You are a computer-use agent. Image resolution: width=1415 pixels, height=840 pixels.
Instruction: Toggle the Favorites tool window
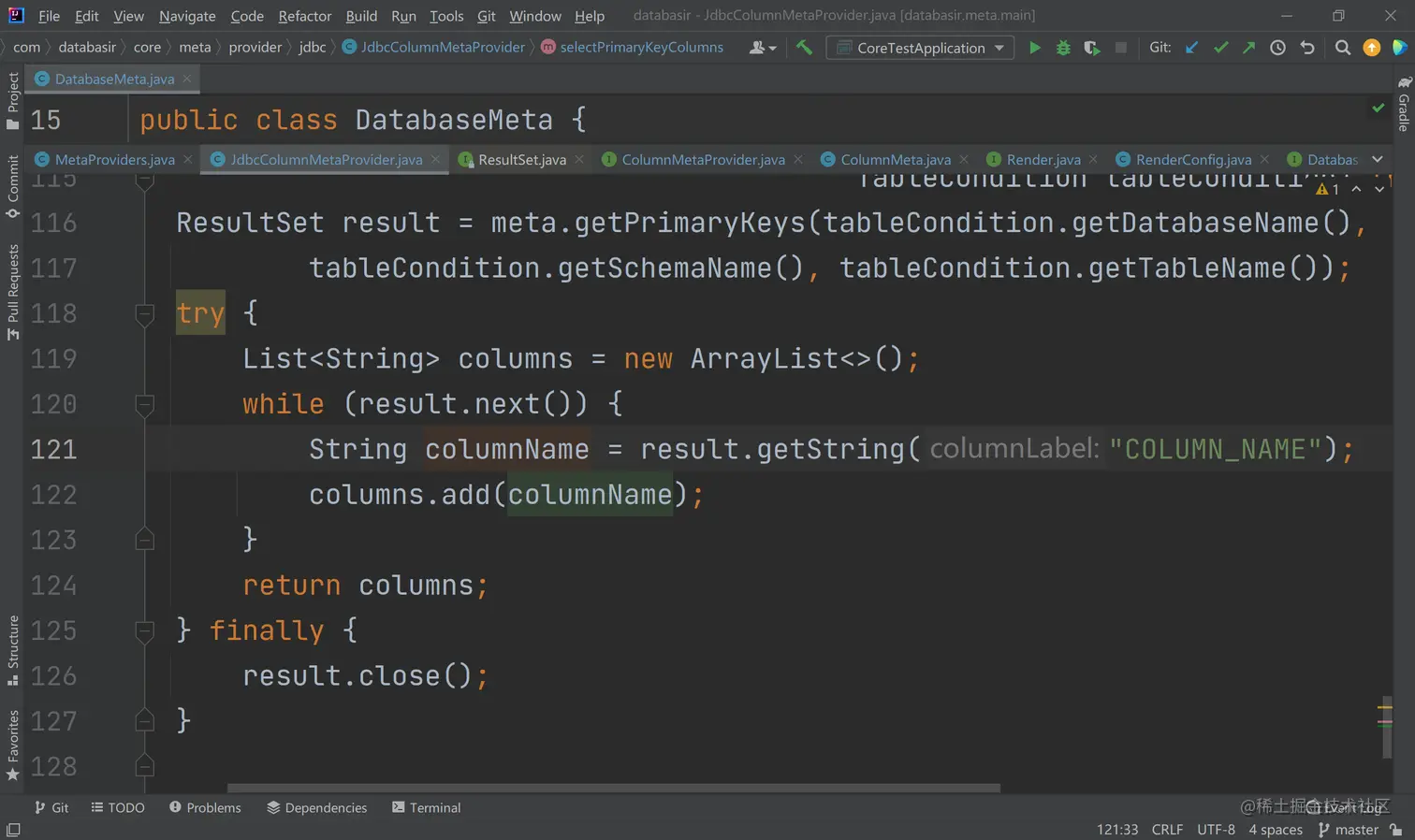(13, 746)
